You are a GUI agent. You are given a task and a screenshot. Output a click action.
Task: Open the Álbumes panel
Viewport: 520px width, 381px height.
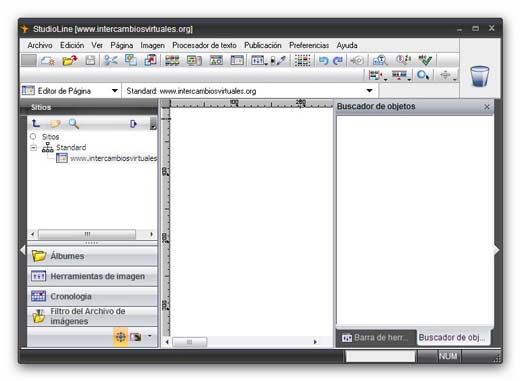coord(92,256)
